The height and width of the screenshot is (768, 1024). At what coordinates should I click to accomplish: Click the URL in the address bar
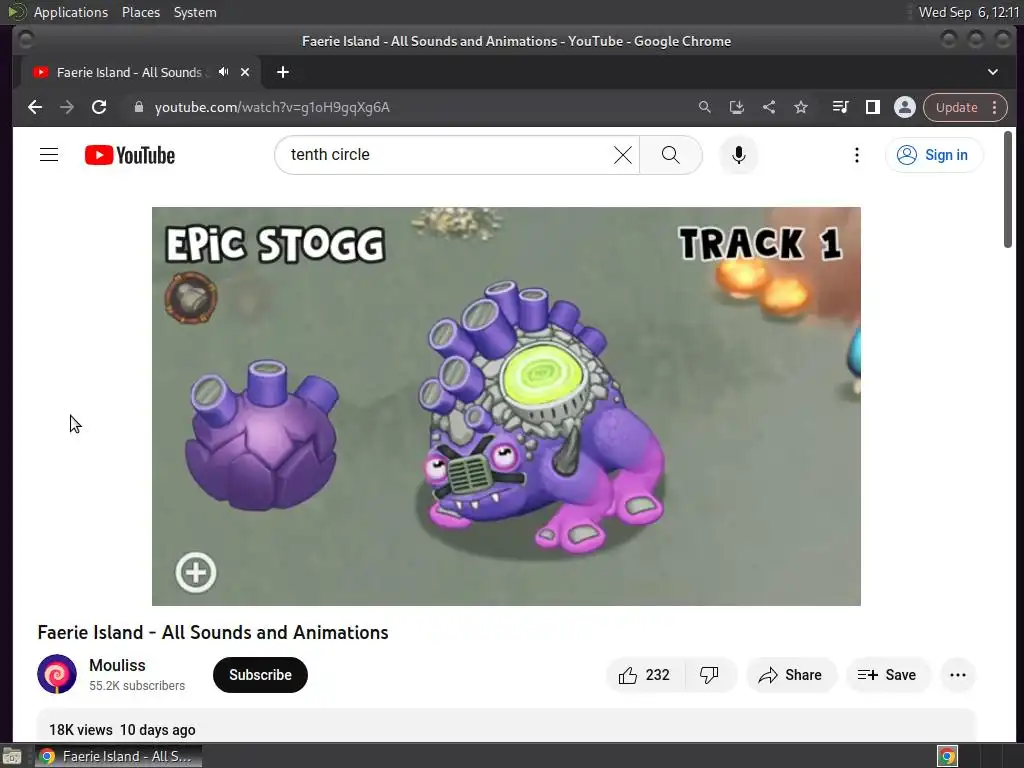click(x=272, y=107)
